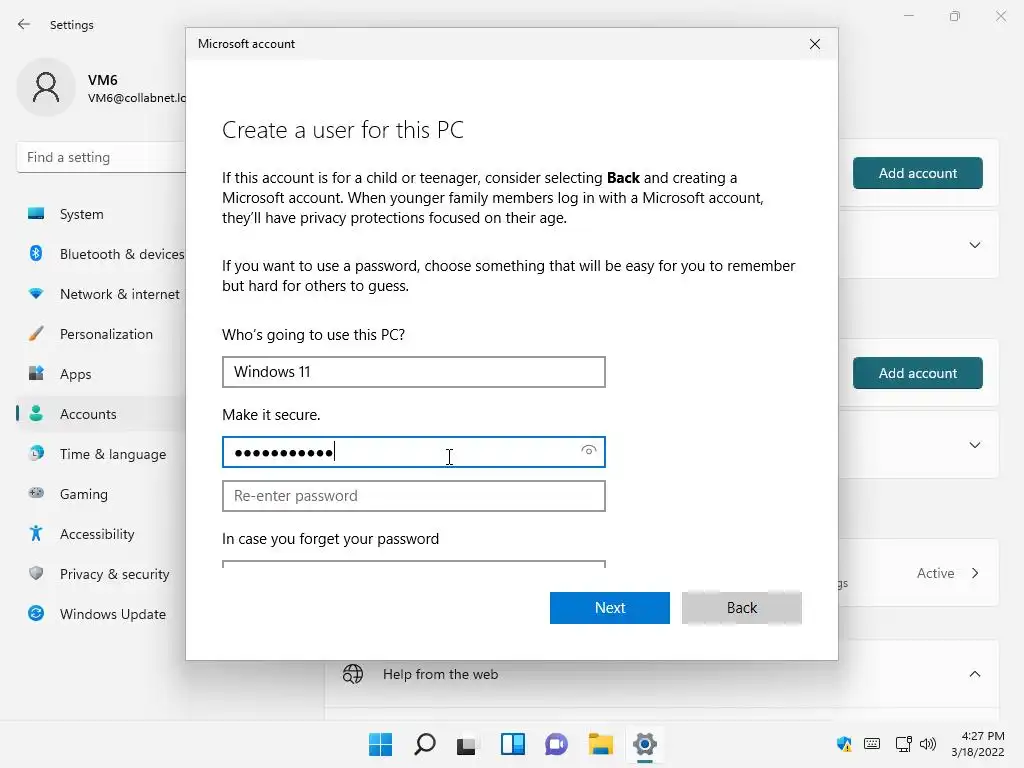Click the Time & language label
The image size is (1024, 768).
(113, 454)
